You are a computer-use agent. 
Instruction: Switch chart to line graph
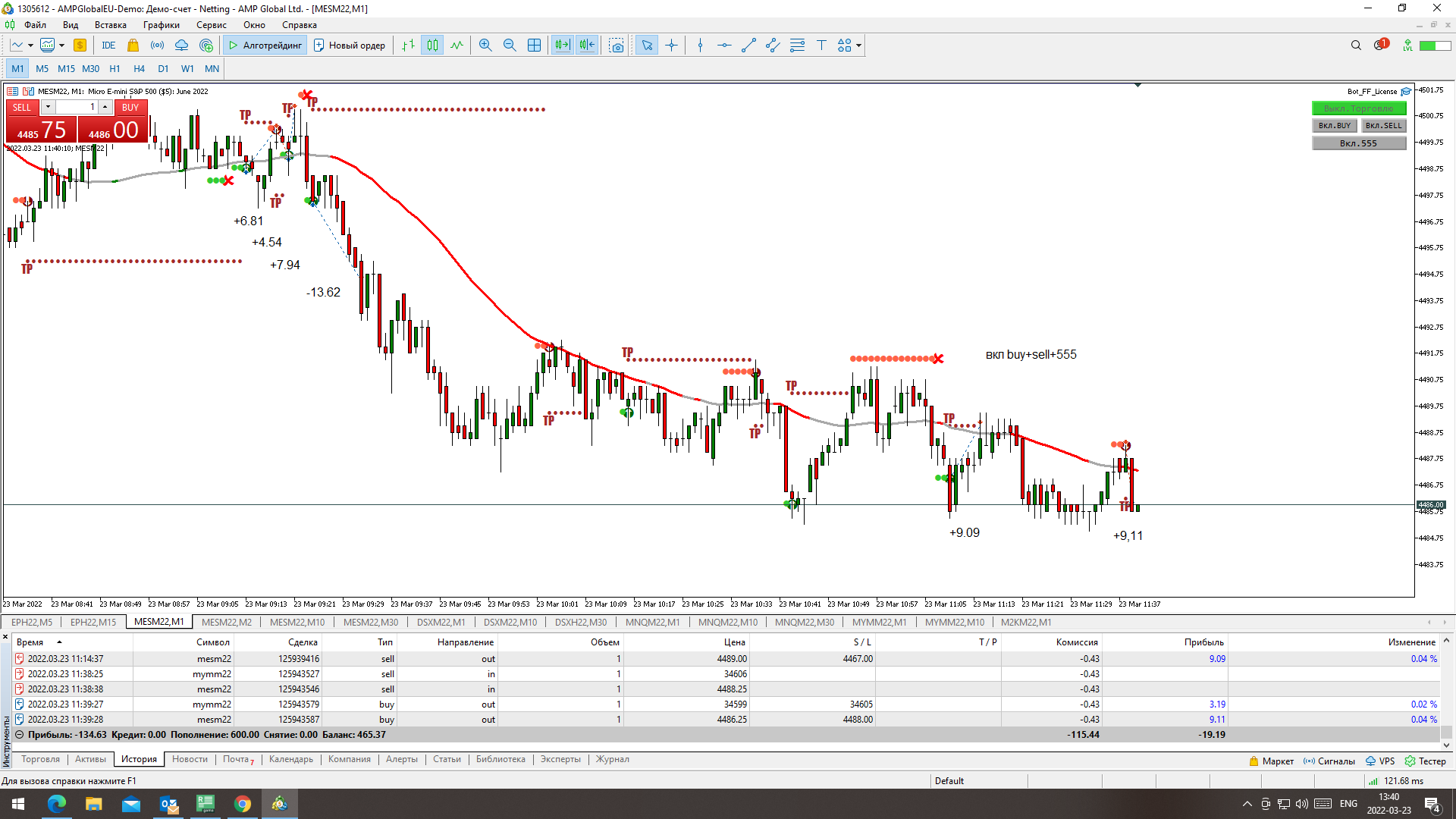click(x=457, y=45)
